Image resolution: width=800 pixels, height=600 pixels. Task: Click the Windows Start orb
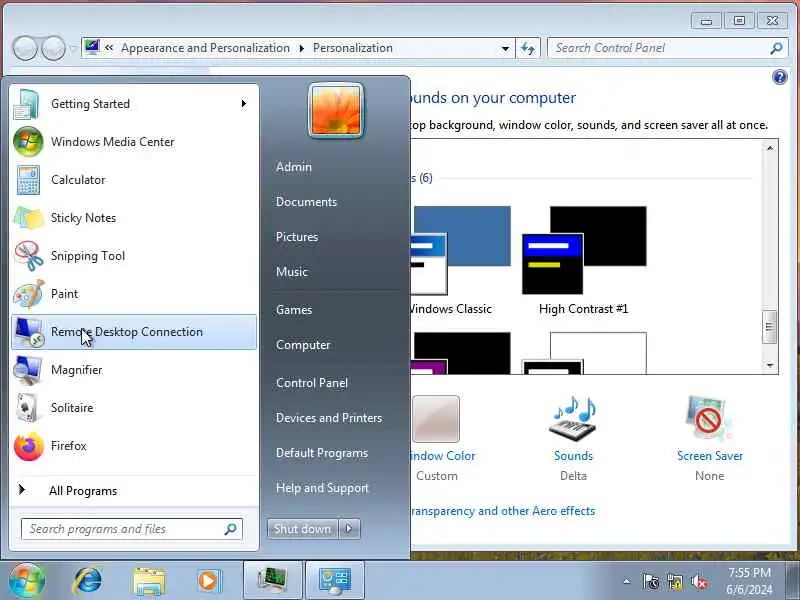[x=27, y=581]
